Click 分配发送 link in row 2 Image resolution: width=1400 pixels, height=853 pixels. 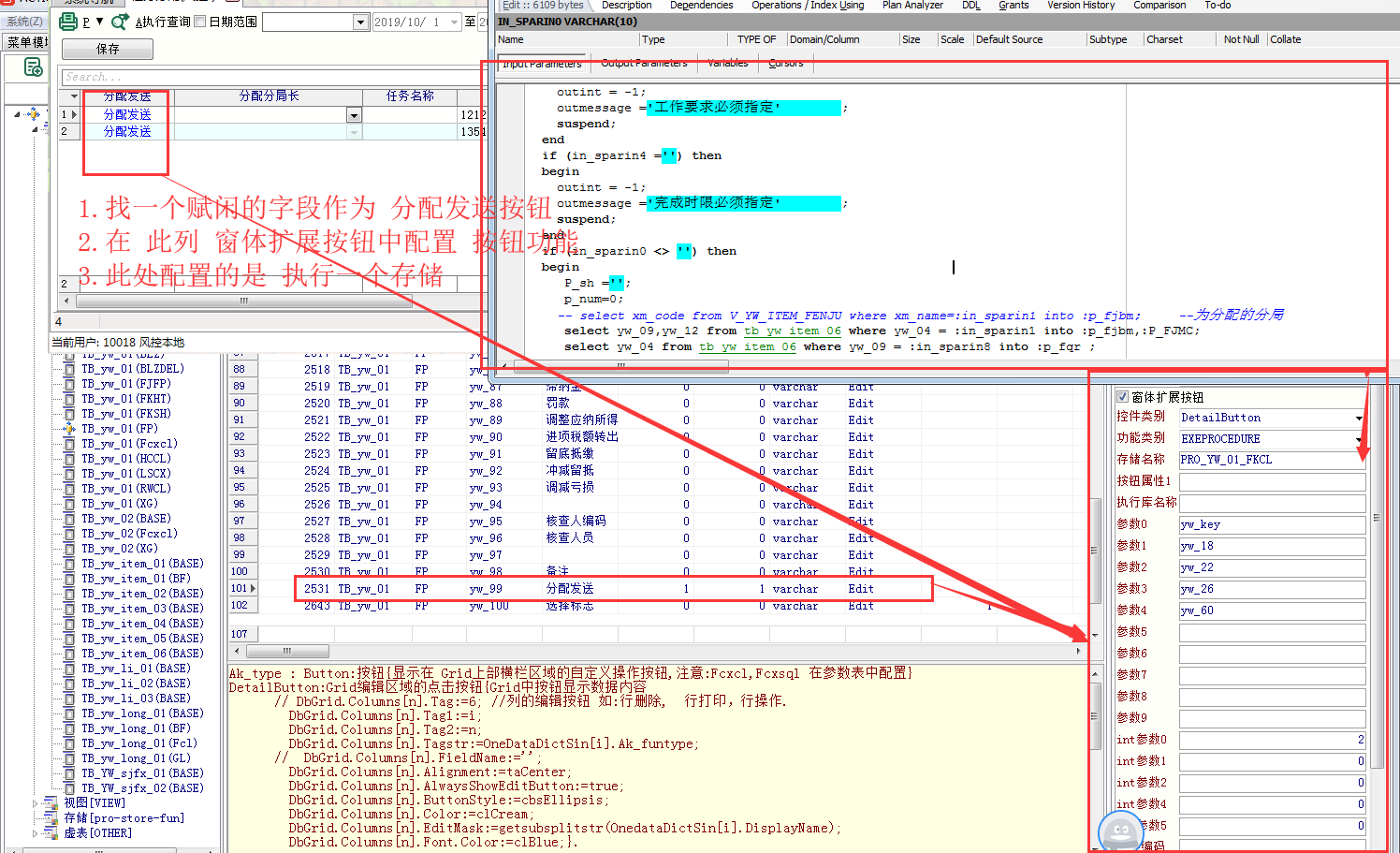click(x=127, y=132)
